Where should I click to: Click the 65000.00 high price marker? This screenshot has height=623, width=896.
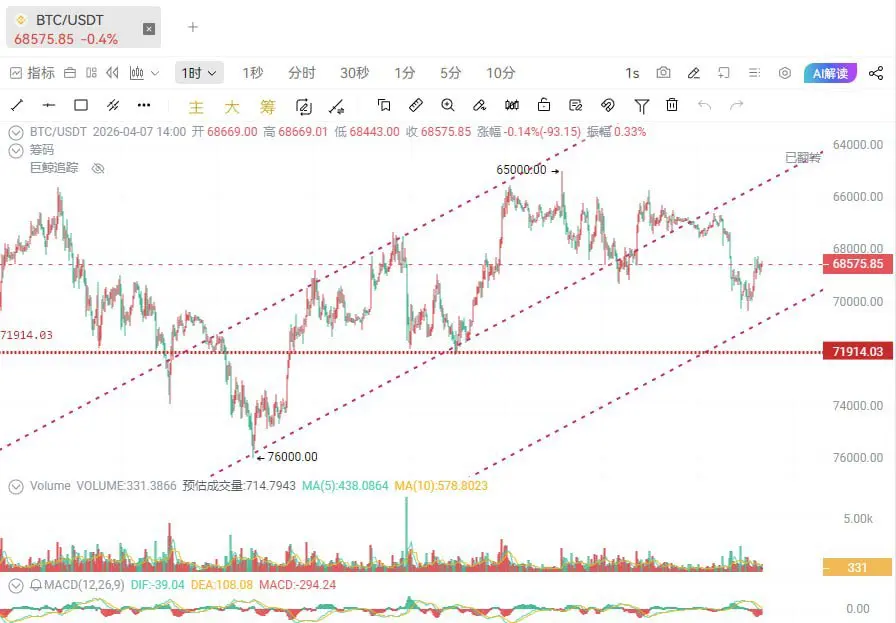pos(527,170)
